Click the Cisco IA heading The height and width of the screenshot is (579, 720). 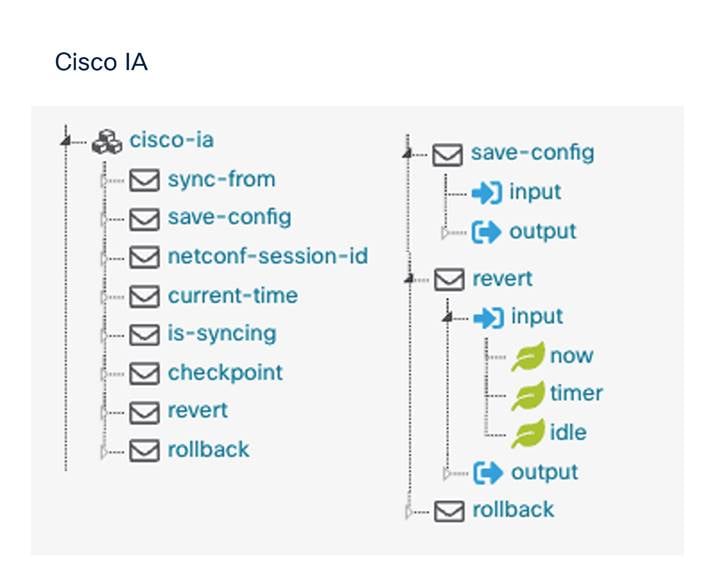[x=101, y=62]
